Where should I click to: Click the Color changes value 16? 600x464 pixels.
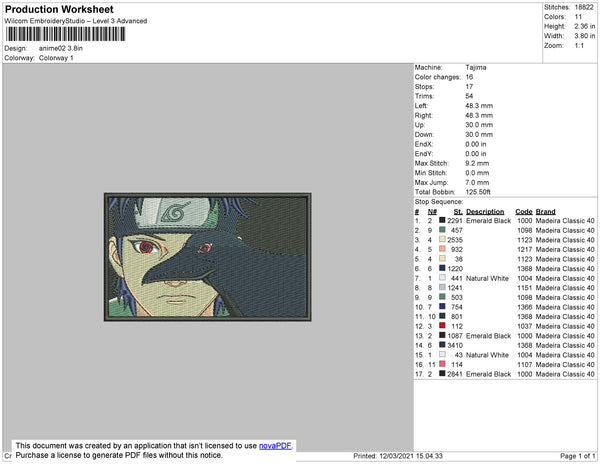pyautogui.click(x=469, y=77)
